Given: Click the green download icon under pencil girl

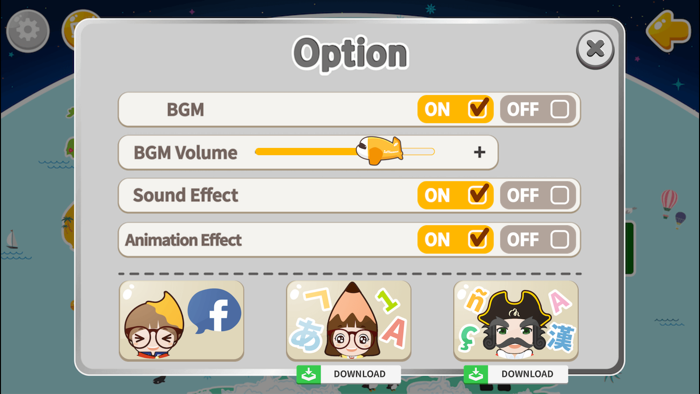Looking at the screenshot, I should pyautogui.click(x=308, y=374).
